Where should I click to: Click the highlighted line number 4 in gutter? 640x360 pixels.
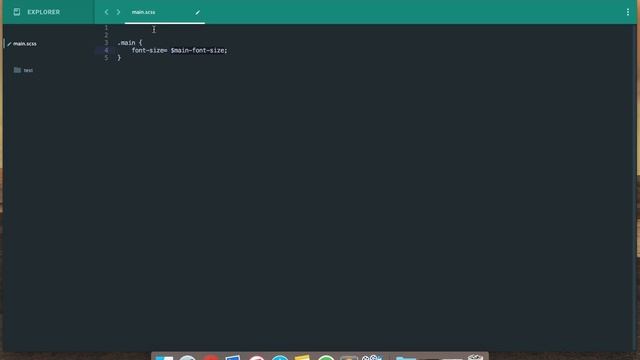click(x=107, y=50)
